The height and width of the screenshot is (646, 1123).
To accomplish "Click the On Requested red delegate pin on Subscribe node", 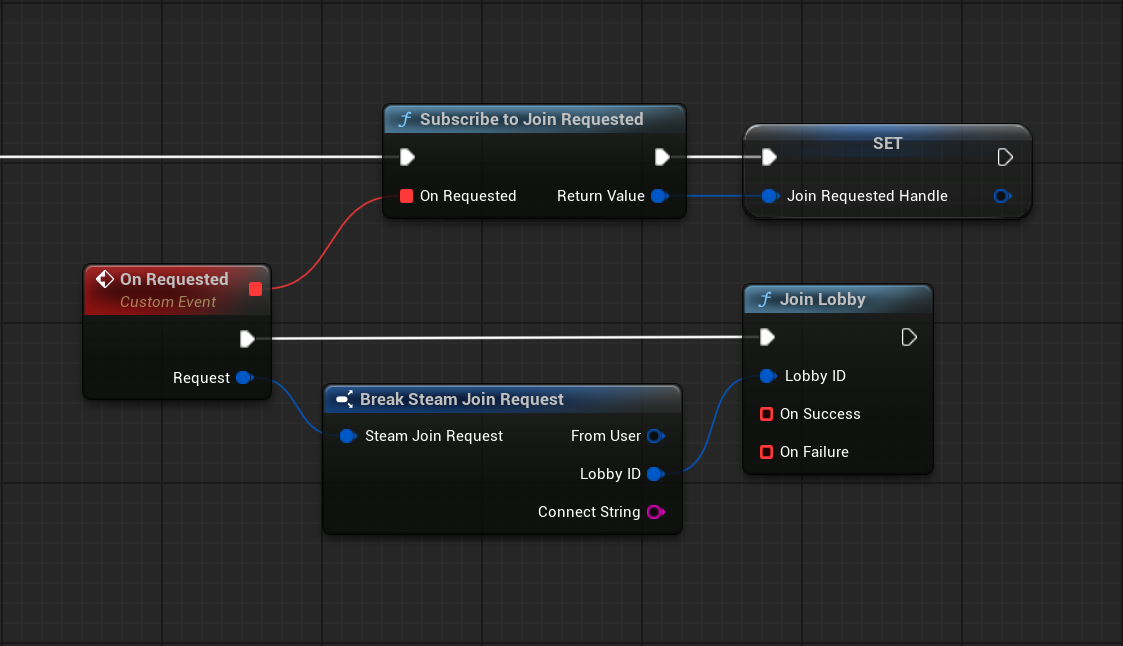I will pyautogui.click(x=406, y=196).
